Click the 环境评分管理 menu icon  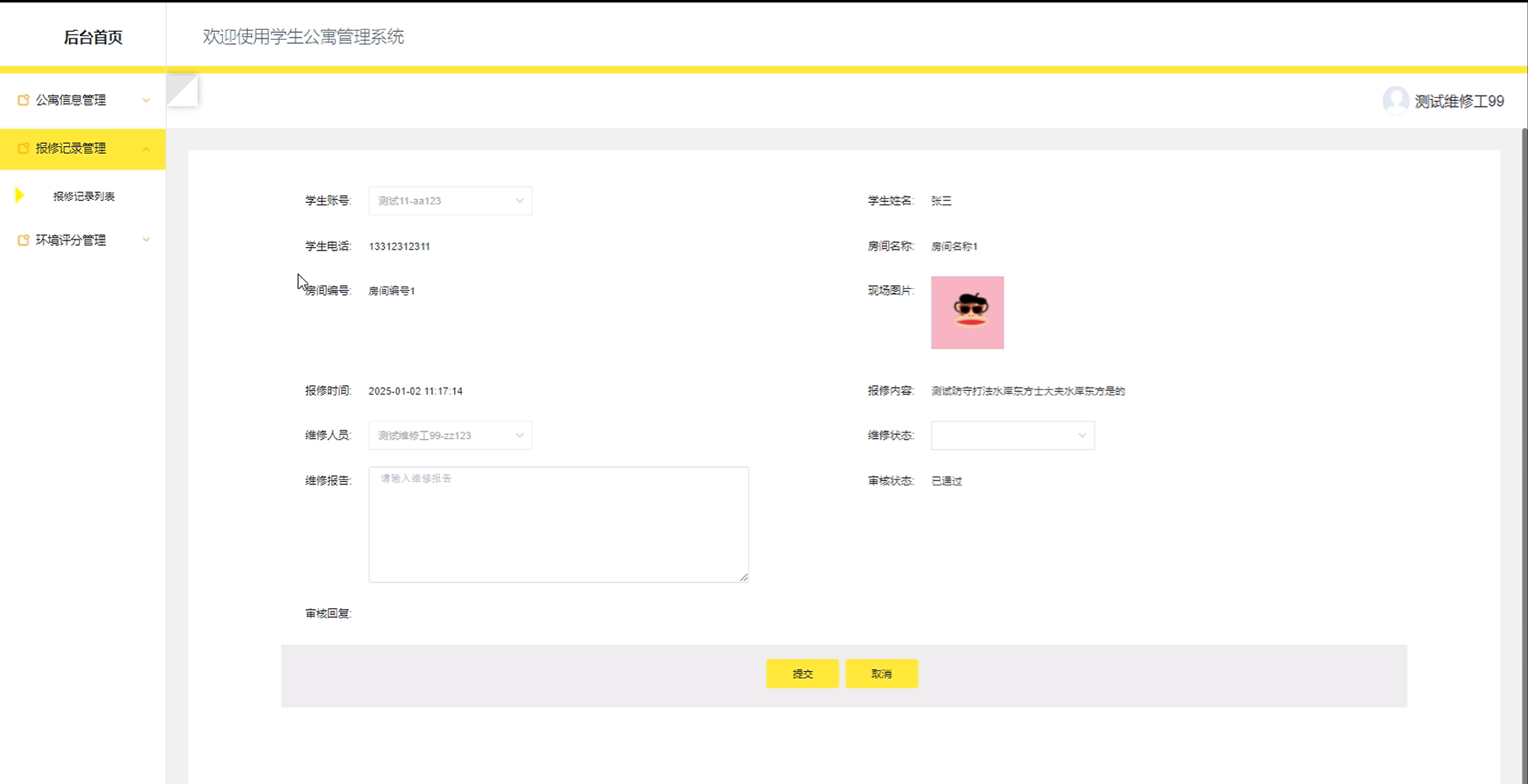tap(23, 240)
